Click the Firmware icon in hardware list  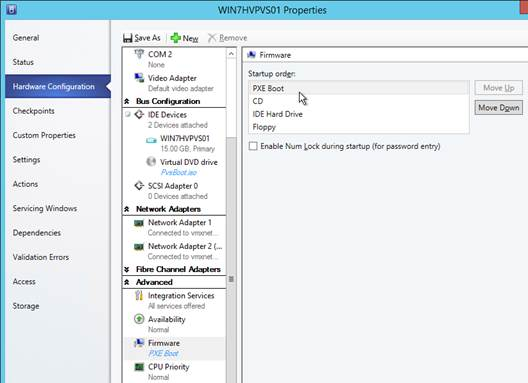139,343
